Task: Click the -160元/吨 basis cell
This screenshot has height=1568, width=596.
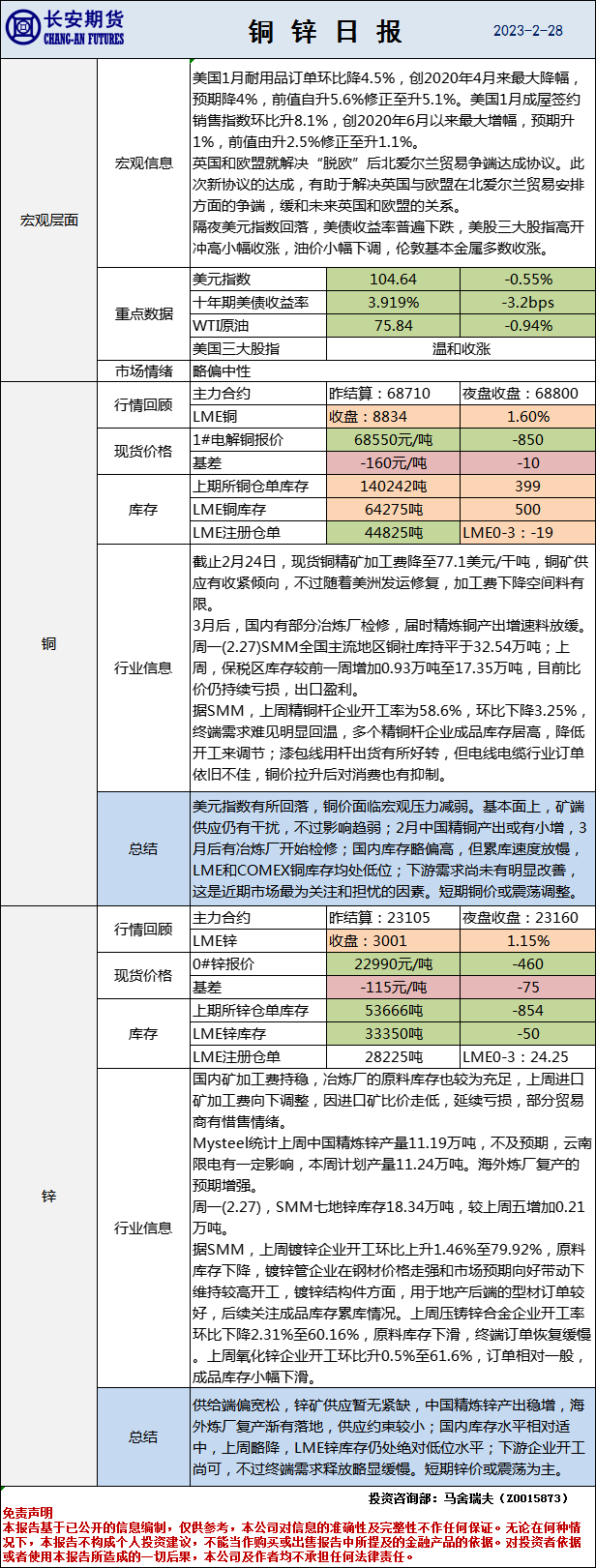Action: pyautogui.click(x=393, y=462)
